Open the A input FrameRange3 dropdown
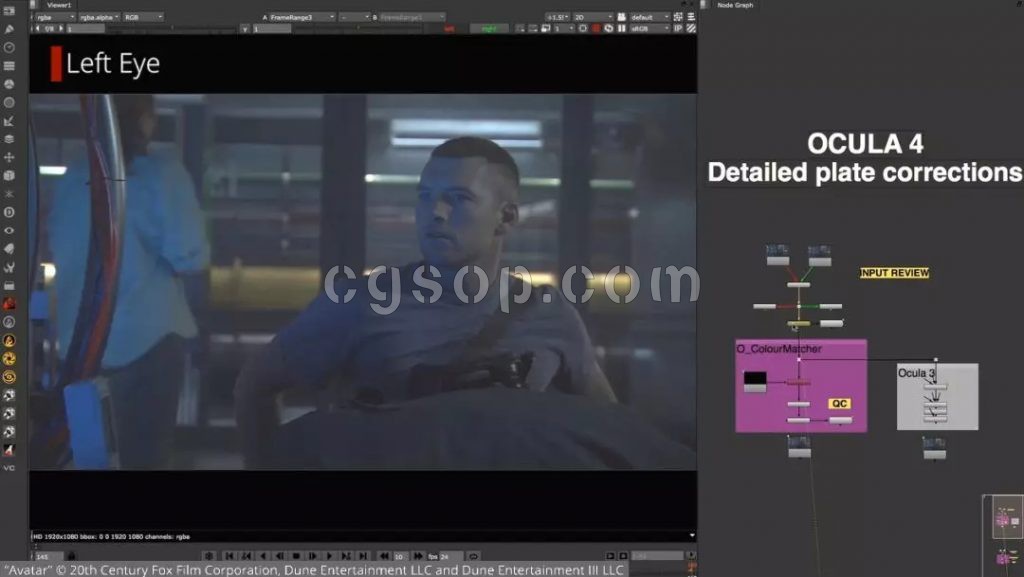The height and width of the screenshot is (577, 1024). coord(302,17)
